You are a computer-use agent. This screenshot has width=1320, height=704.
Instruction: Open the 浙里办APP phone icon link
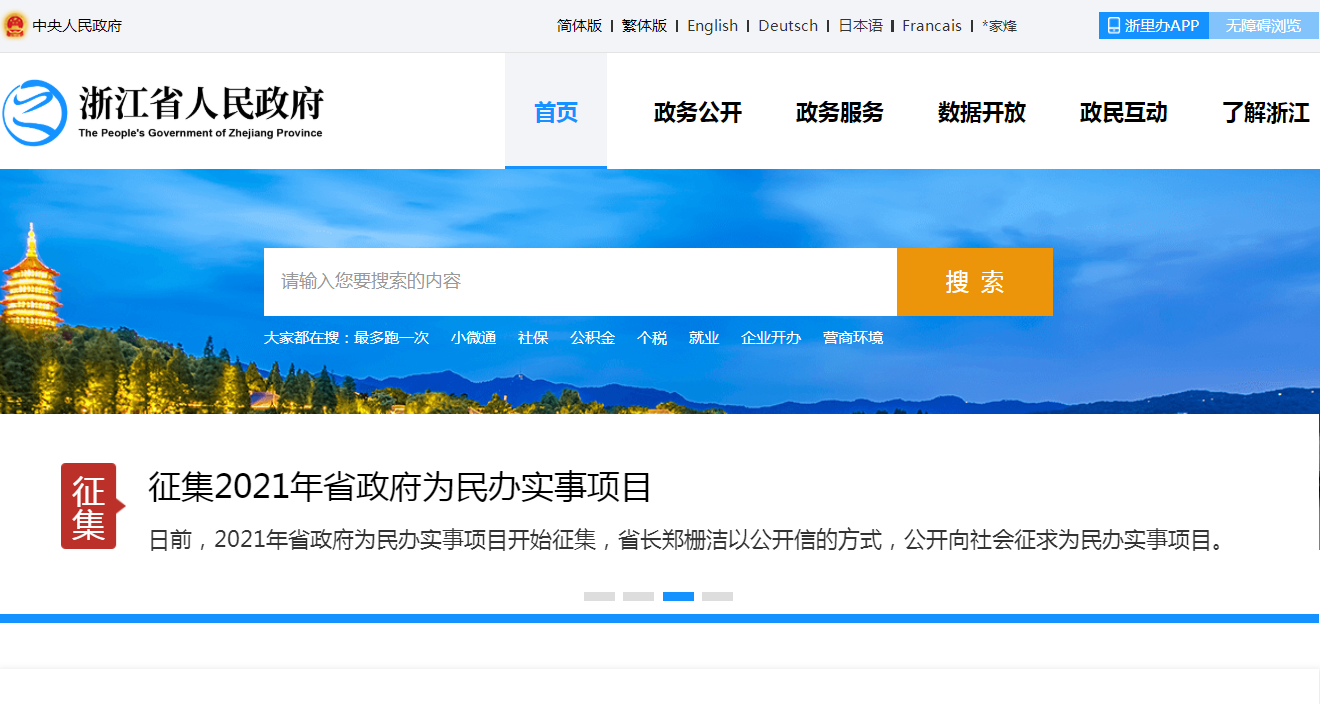(1114, 26)
